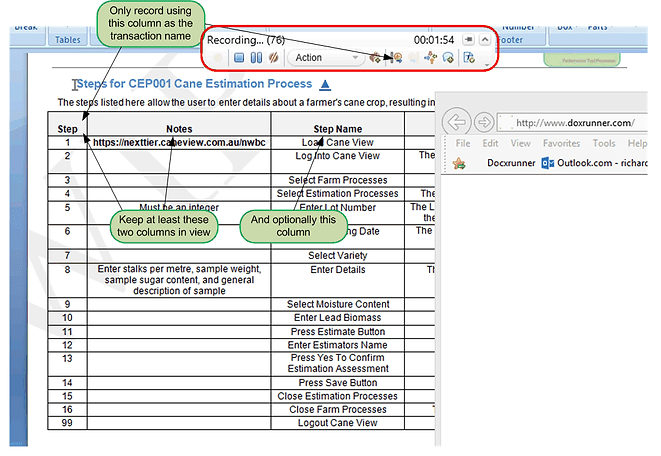Open the Docxrunner favorites bar link
The height and width of the screenshot is (456, 661).
click(x=511, y=163)
